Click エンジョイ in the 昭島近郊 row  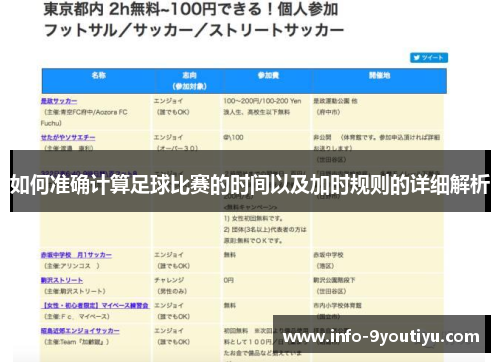tap(168, 331)
